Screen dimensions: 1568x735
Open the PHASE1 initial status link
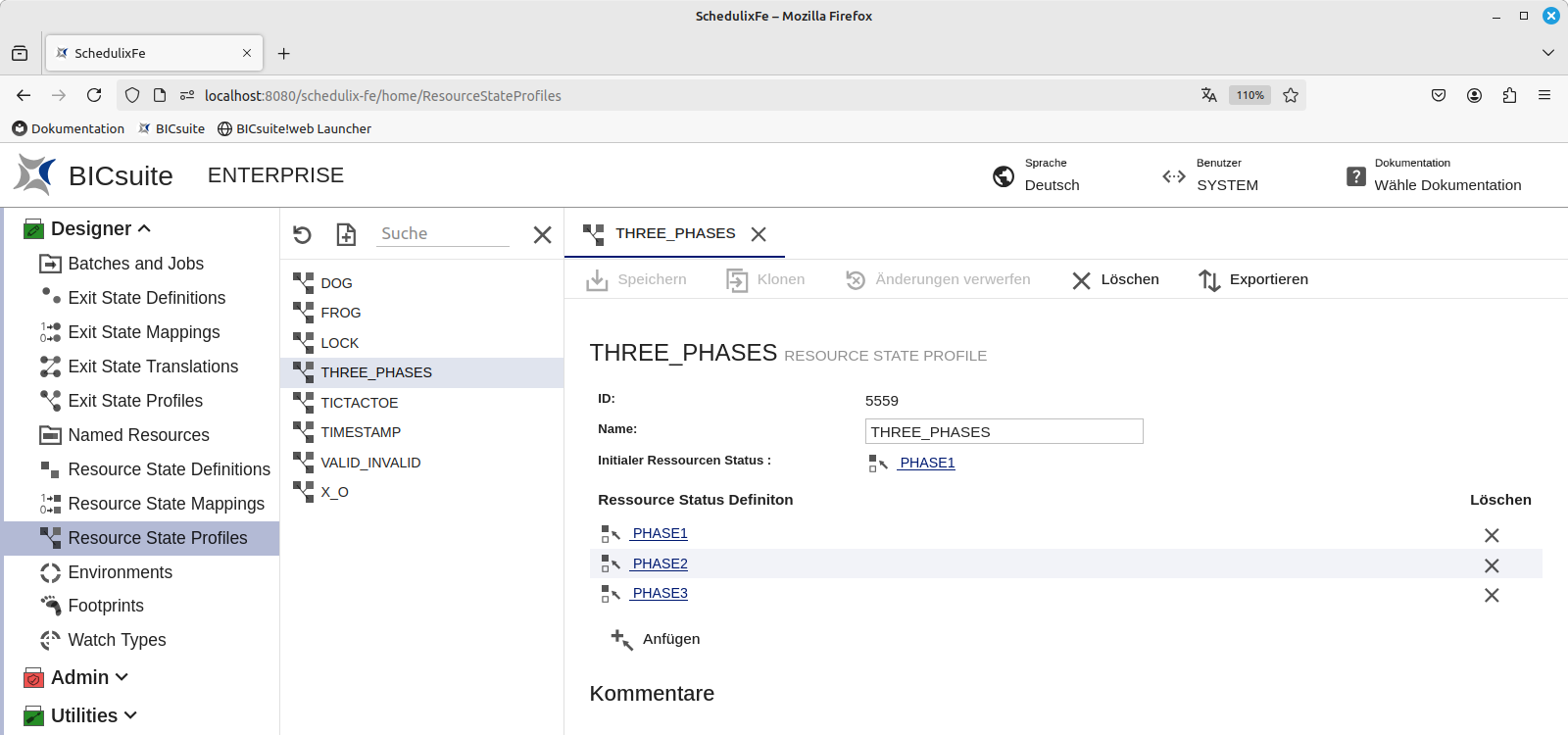[x=926, y=463]
